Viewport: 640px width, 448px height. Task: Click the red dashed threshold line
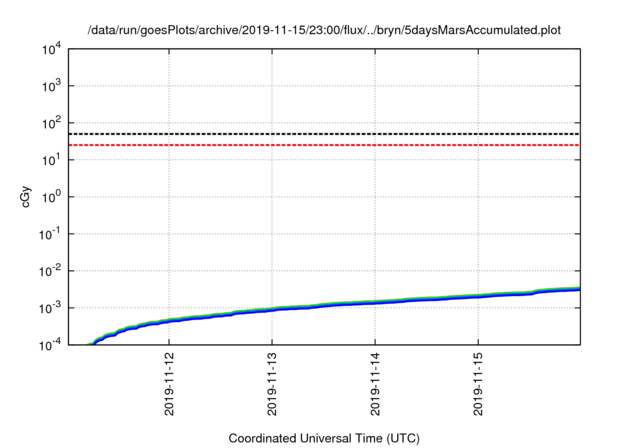point(324,145)
